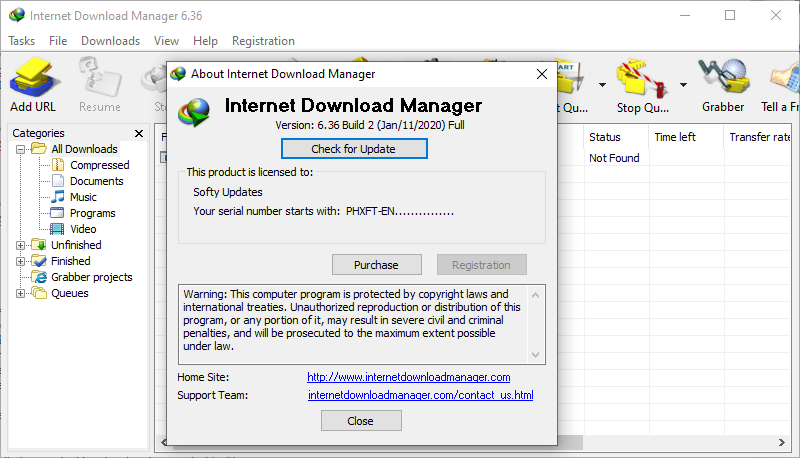
Task: Click the Finished folder checkmark icon
Action: tap(39, 261)
